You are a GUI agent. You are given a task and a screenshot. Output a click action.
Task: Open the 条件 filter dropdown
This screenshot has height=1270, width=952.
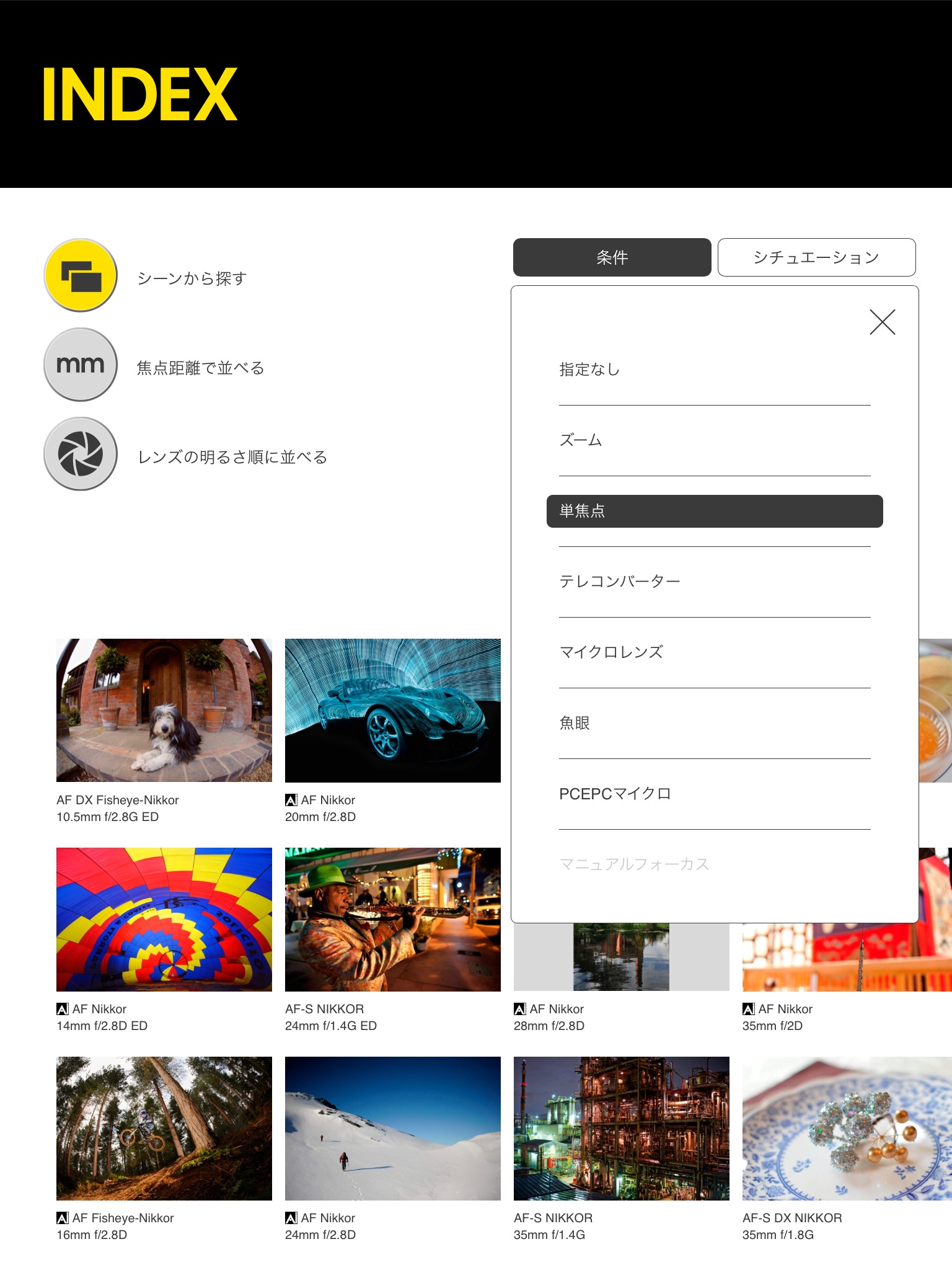point(612,257)
